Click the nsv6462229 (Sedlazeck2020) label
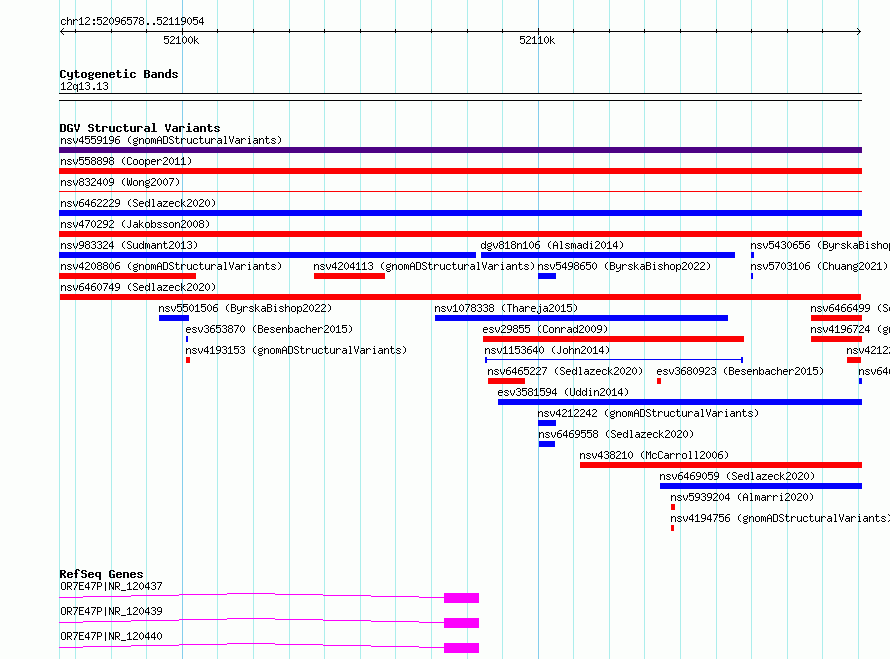Screen dimensions: 890x659 click(x=138, y=203)
